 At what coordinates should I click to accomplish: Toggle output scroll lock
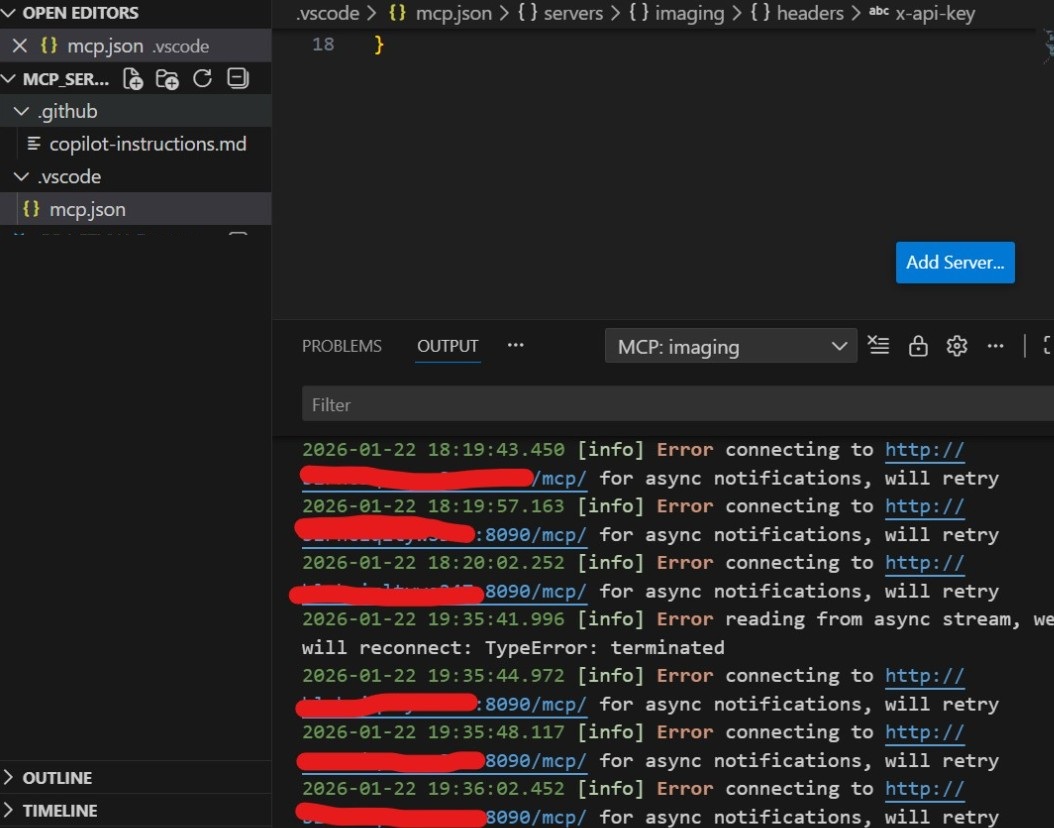pos(917,346)
